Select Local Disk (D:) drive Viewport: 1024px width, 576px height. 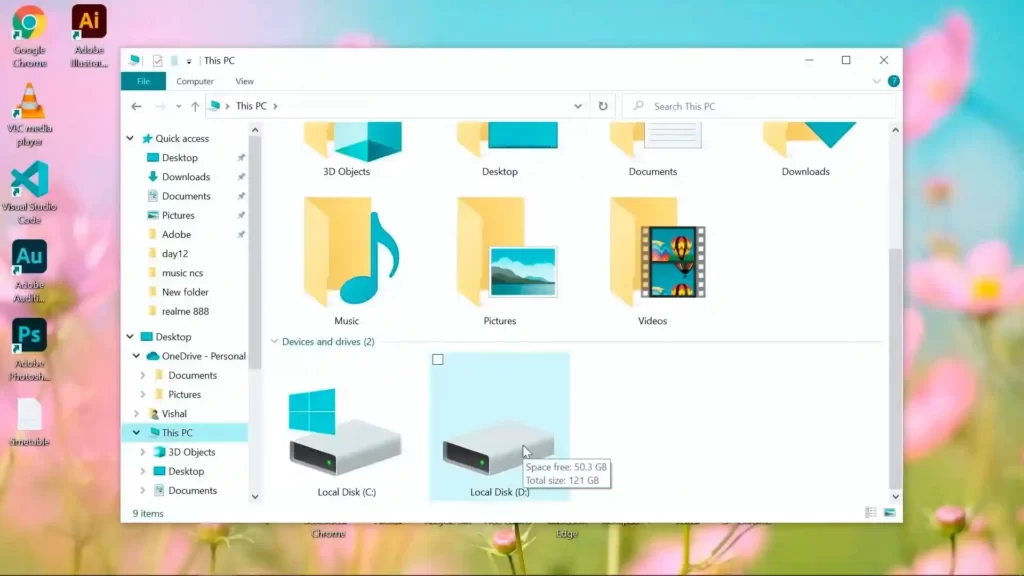(x=500, y=427)
